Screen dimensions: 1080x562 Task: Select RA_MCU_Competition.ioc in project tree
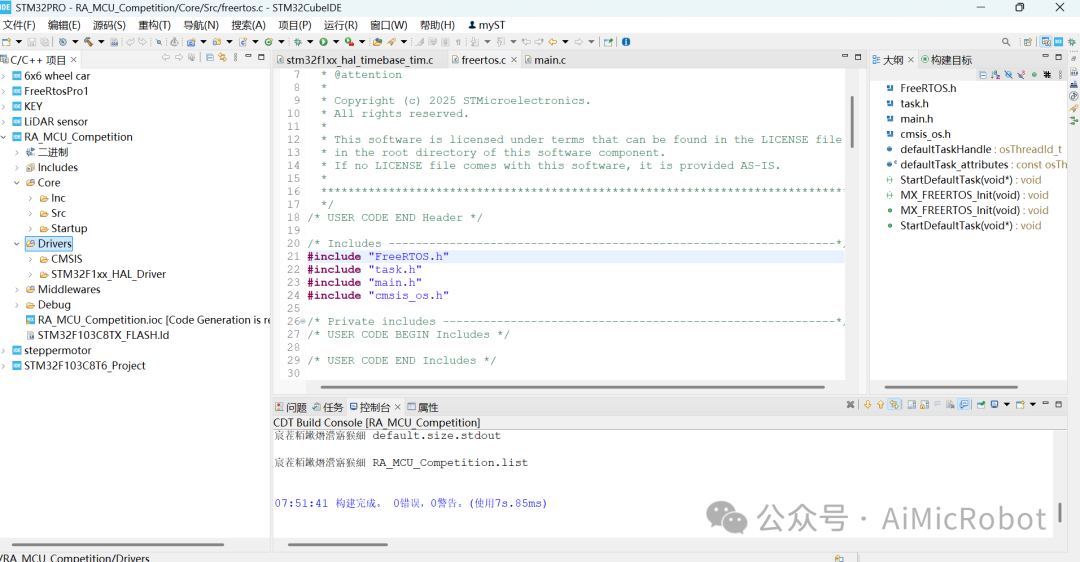[147, 320]
